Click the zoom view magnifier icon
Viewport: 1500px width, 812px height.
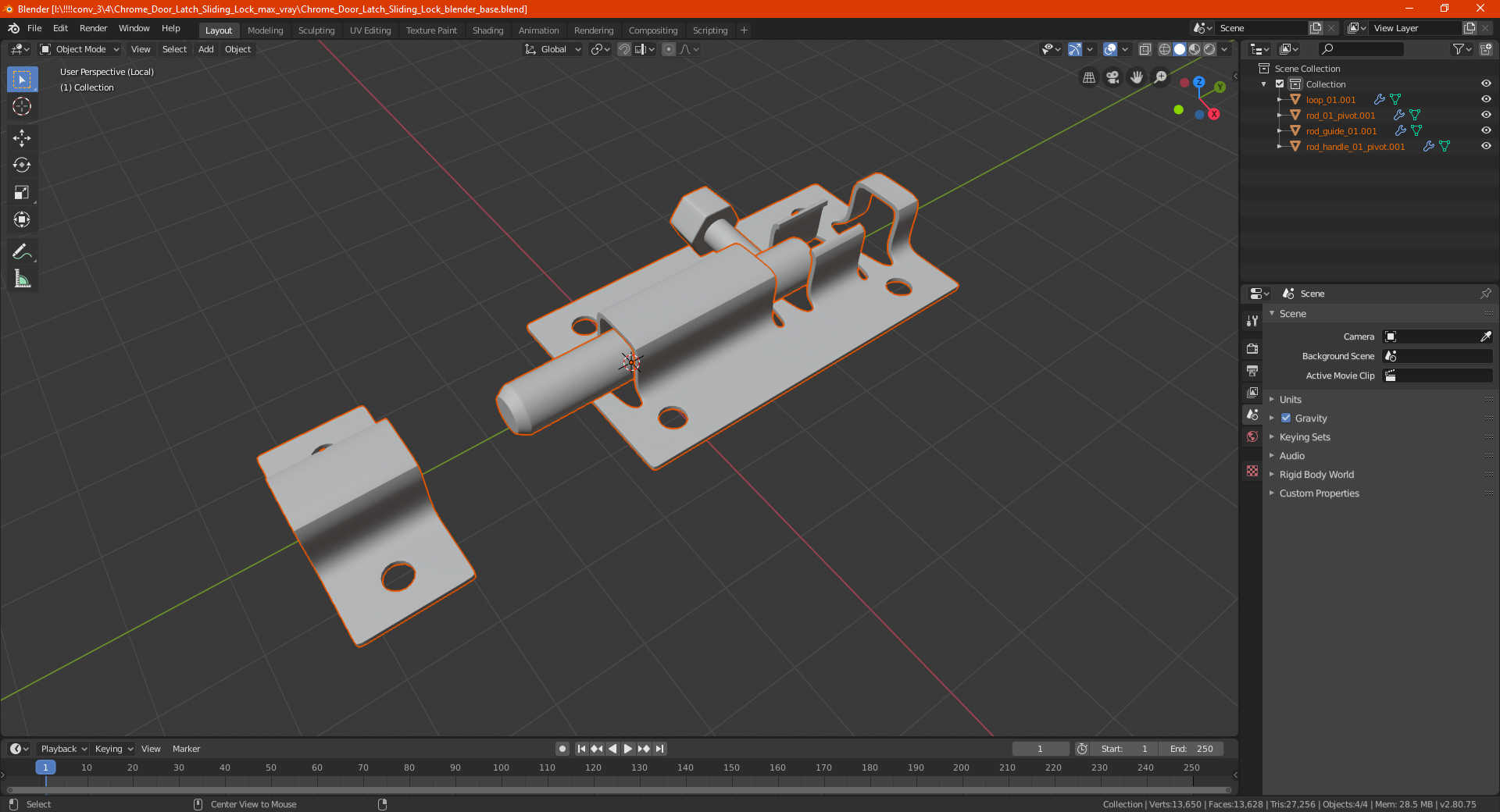coord(1161,77)
